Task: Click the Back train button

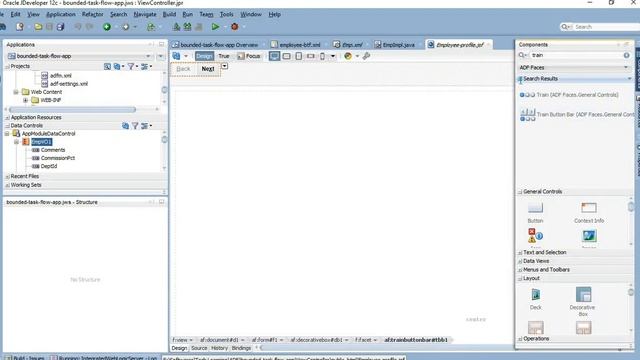Action: (183, 69)
